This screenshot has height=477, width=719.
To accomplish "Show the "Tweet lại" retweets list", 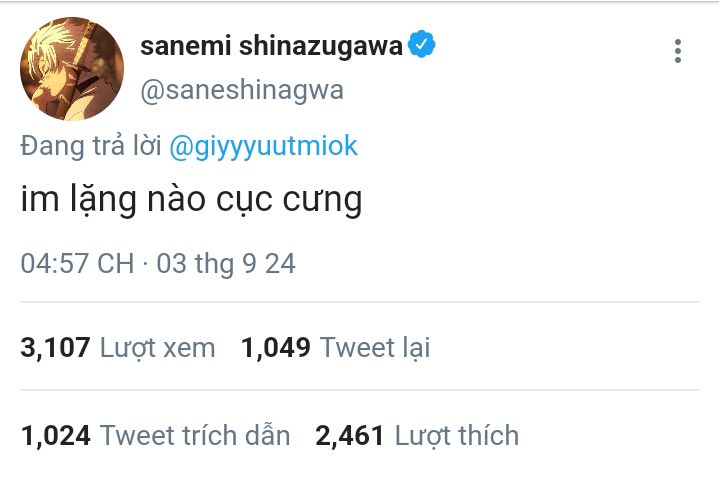I will pos(375,347).
